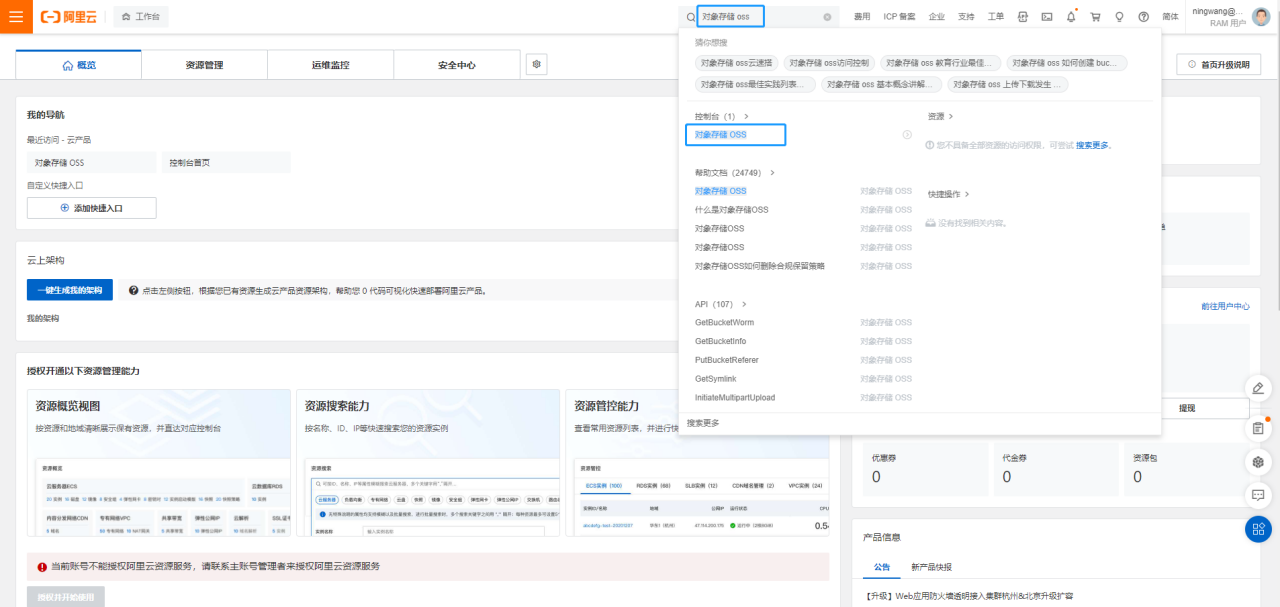Click the 对象存储 oss search input field
The height and width of the screenshot is (607, 1280).
click(x=758, y=17)
